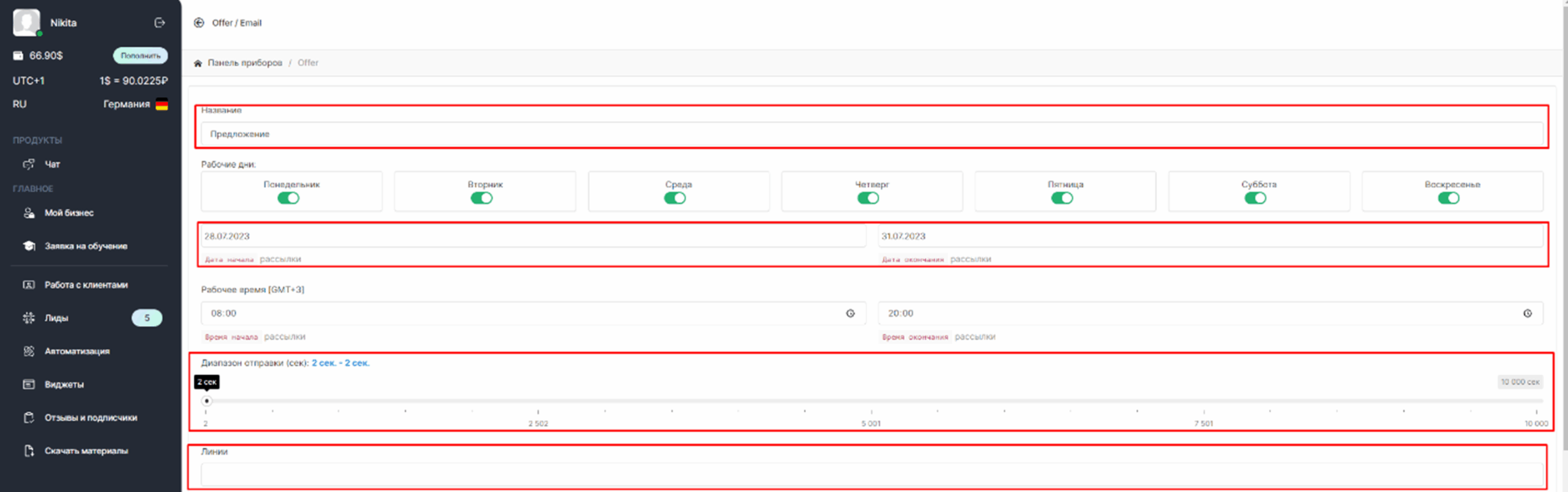Viewport: 1568px width, 492px height.
Task: Open the 31.07.2023 end date picker
Action: pos(1210,236)
